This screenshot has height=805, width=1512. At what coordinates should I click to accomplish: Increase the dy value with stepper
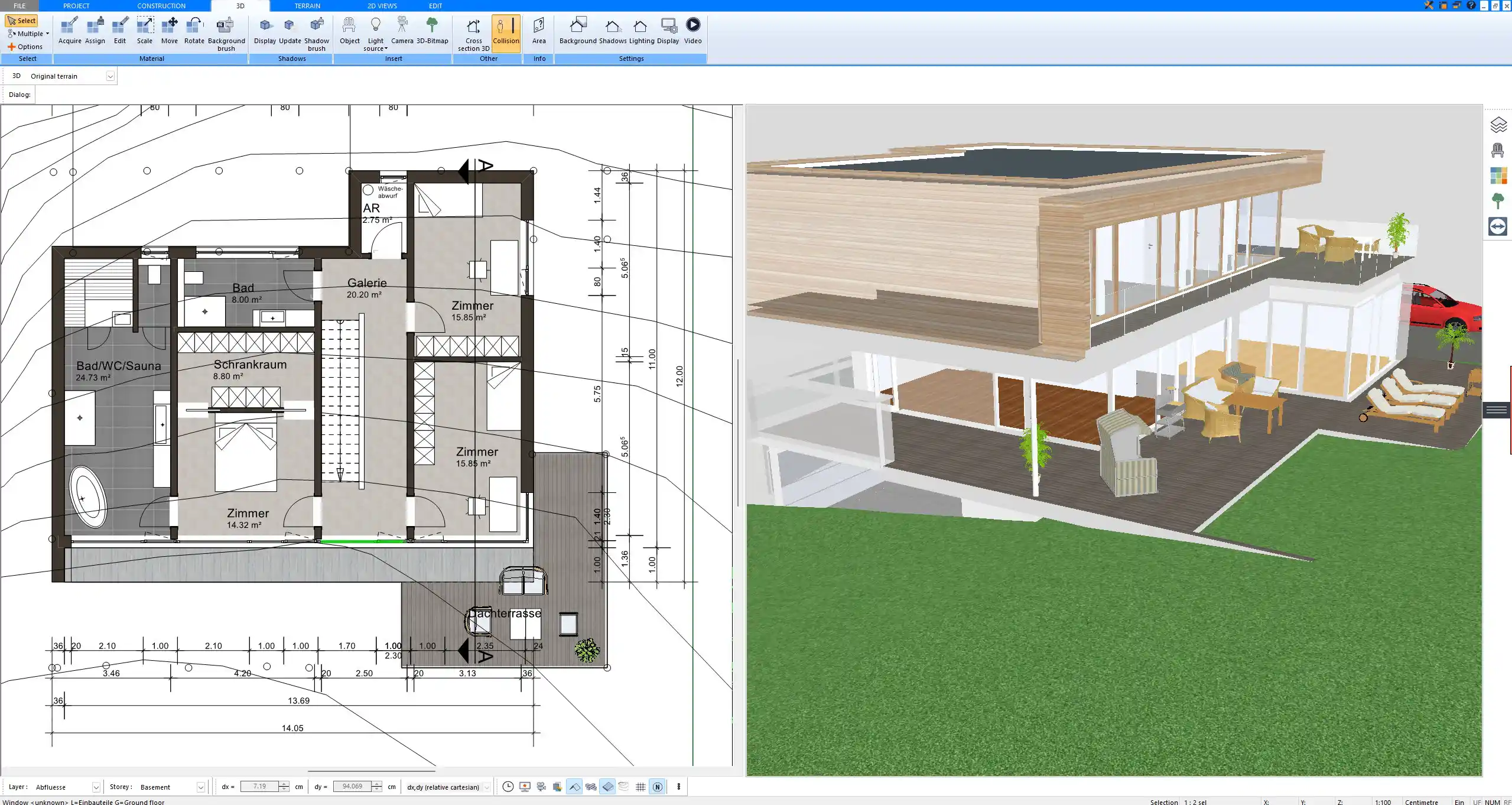click(376, 784)
